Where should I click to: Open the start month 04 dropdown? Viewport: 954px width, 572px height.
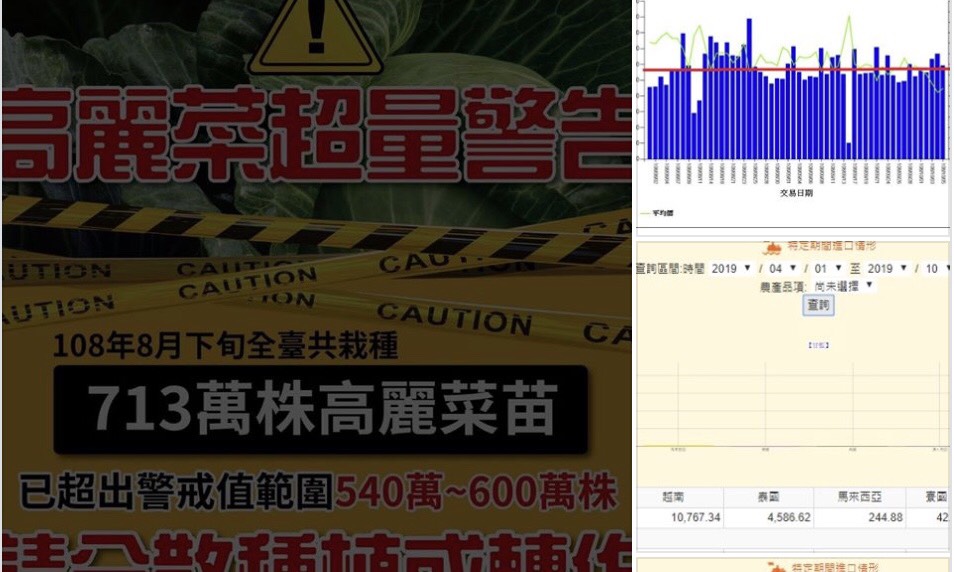pos(782,268)
